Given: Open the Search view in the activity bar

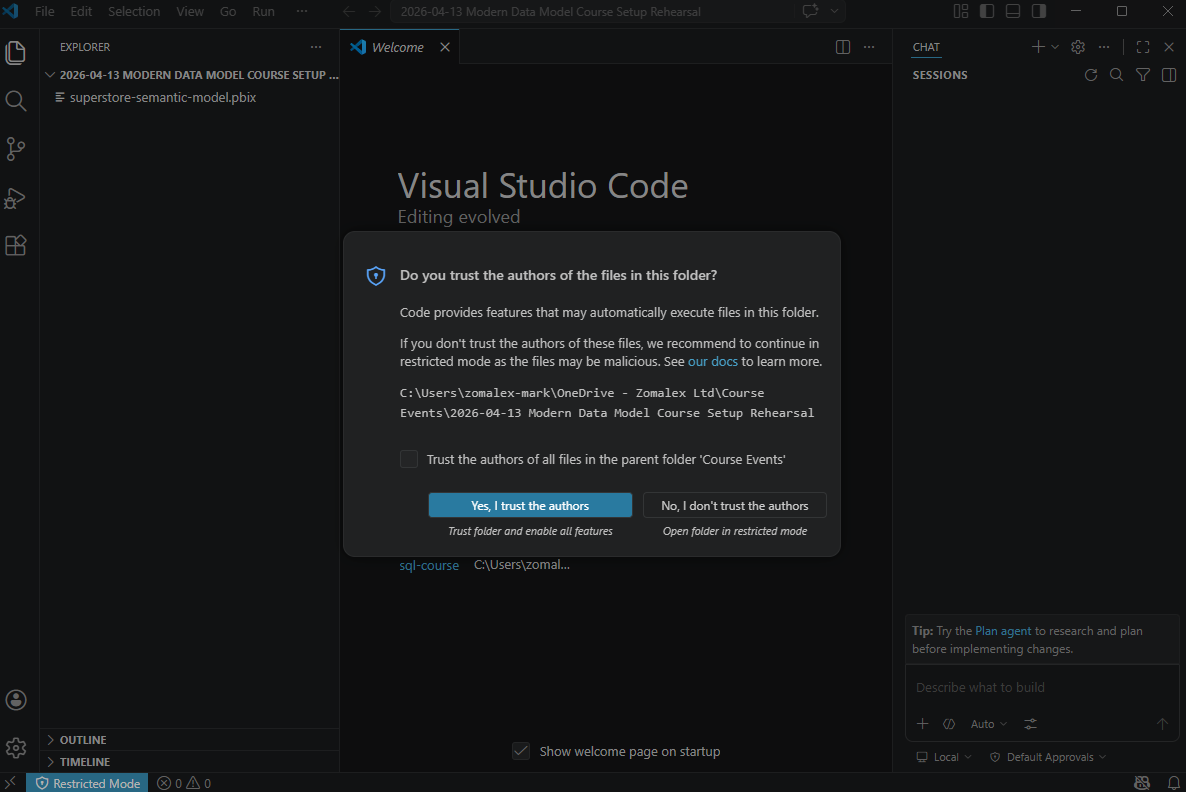Looking at the screenshot, I should [x=16, y=100].
